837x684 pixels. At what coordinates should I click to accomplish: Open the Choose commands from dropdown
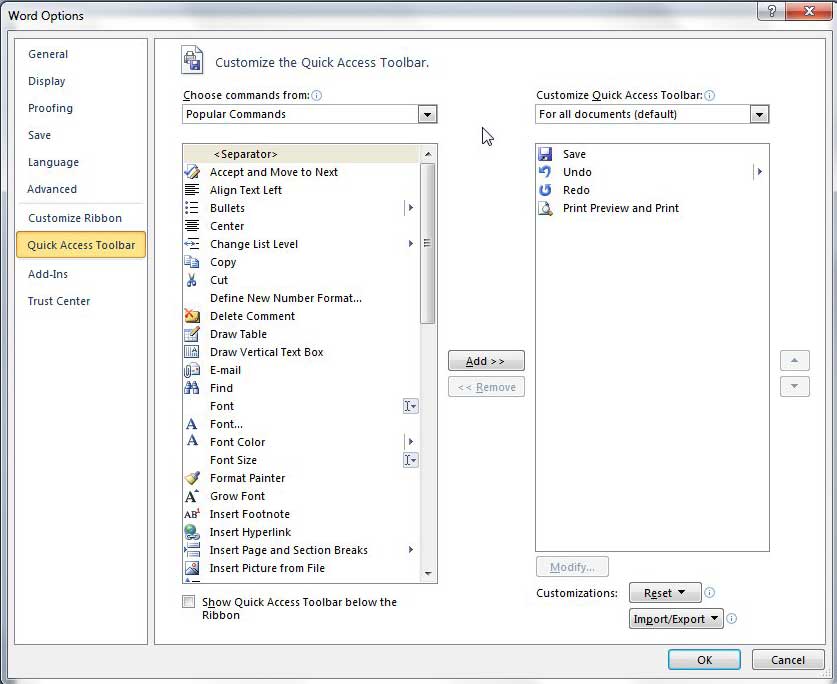pyautogui.click(x=428, y=114)
